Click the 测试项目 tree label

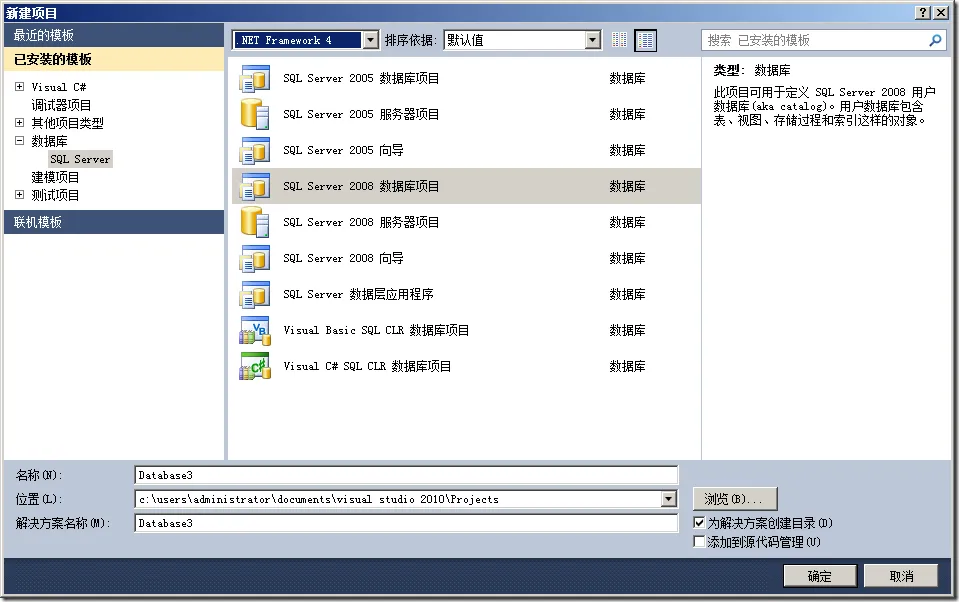[x=55, y=195]
